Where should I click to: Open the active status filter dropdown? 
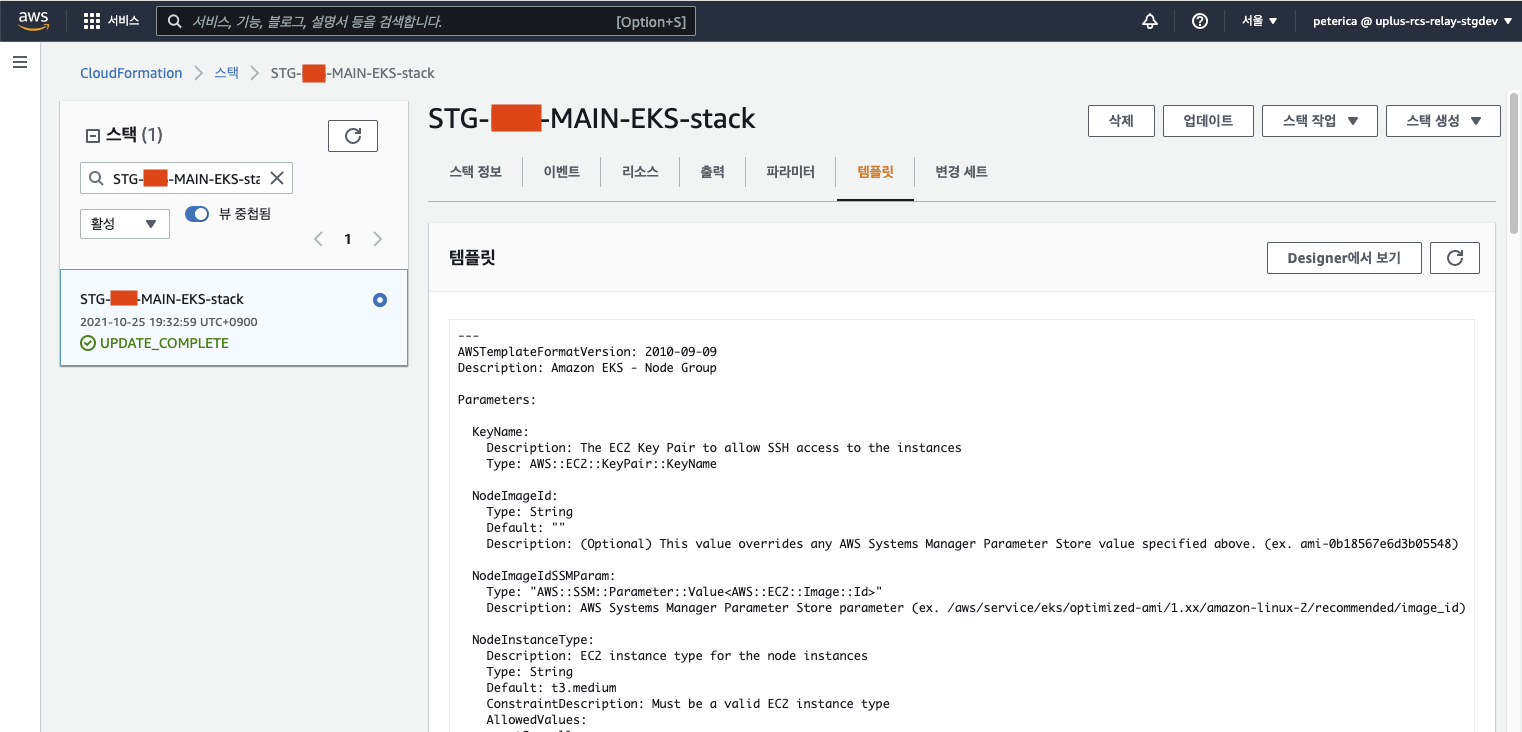click(125, 224)
